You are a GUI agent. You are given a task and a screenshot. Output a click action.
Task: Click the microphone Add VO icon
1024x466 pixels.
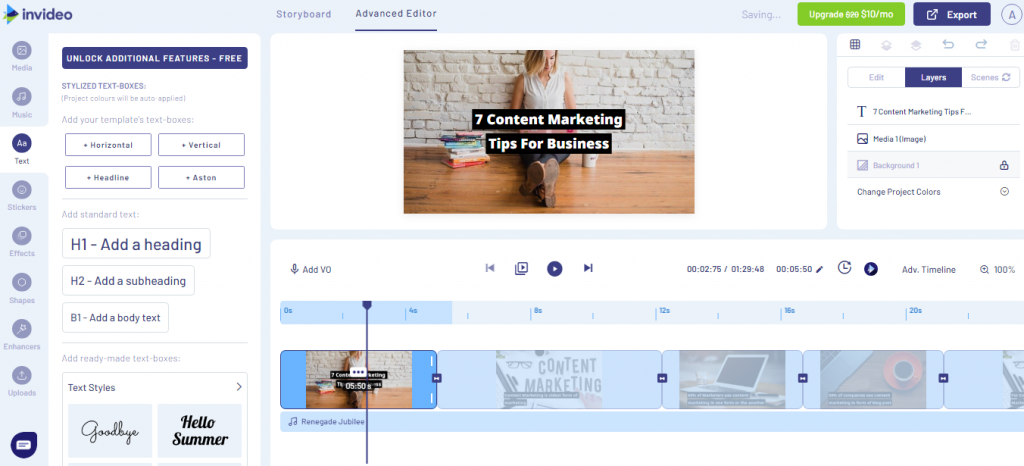[295, 269]
